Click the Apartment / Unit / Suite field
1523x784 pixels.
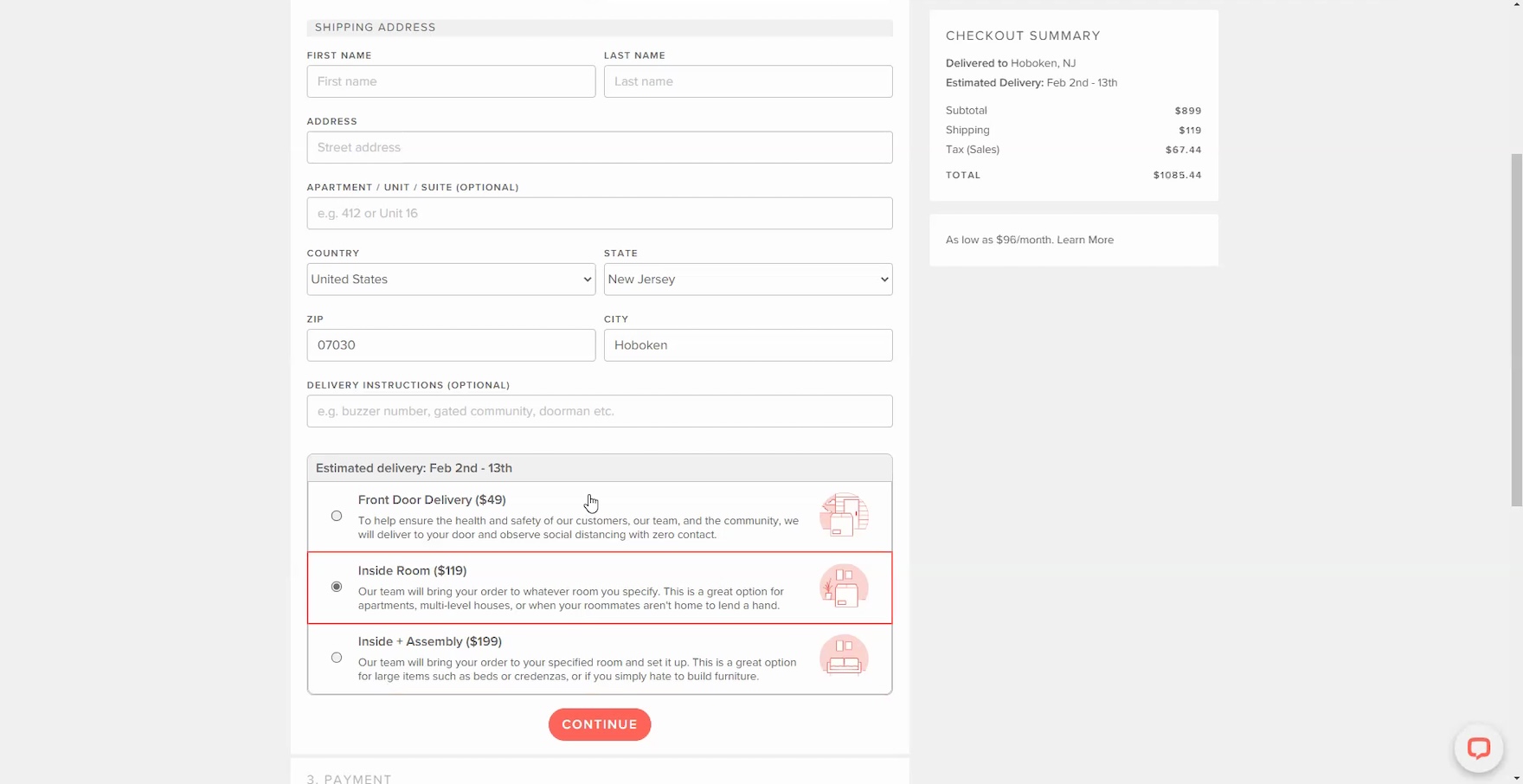[599, 214]
